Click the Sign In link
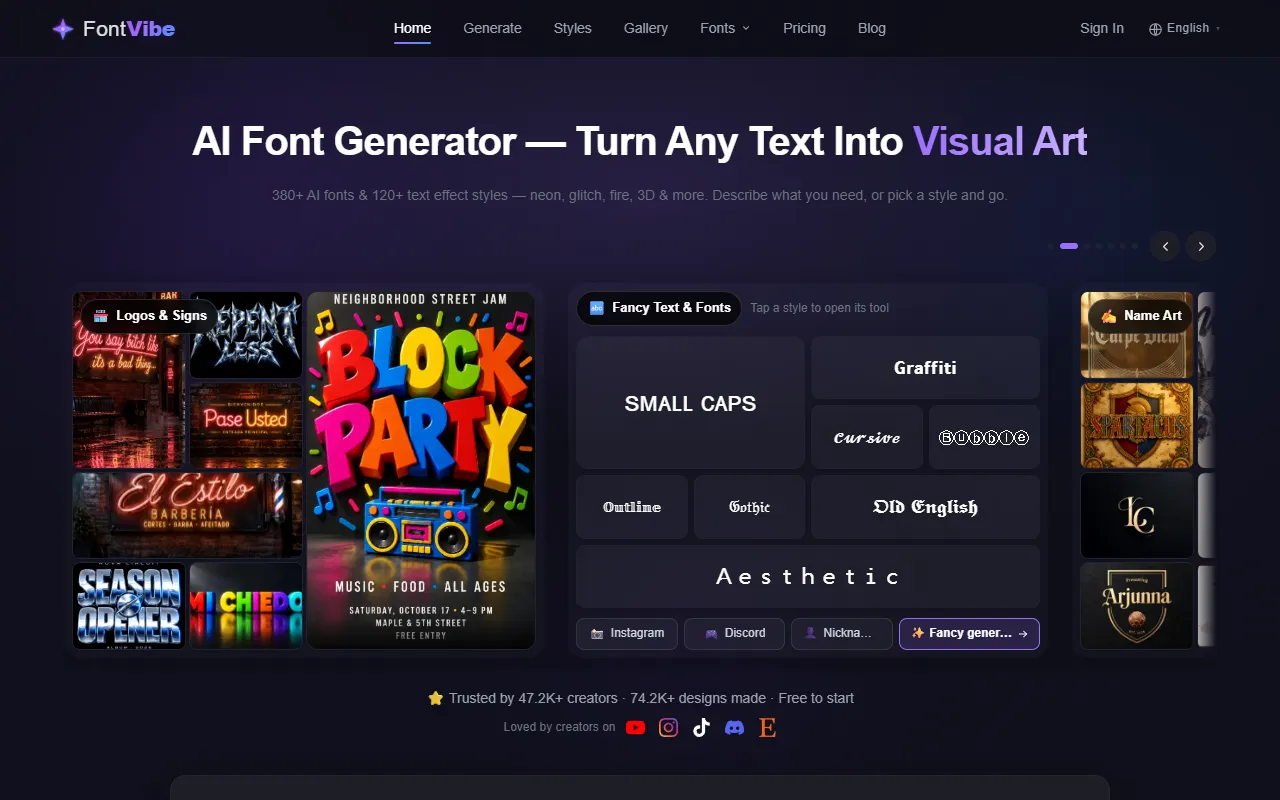The width and height of the screenshot is (1280, 800). click(1102, 28)
